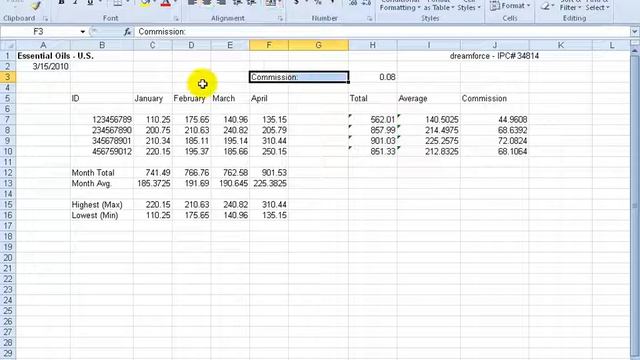Select column A header
The height and width of the screenshot is (360, 640).
[x=43, y=45]
